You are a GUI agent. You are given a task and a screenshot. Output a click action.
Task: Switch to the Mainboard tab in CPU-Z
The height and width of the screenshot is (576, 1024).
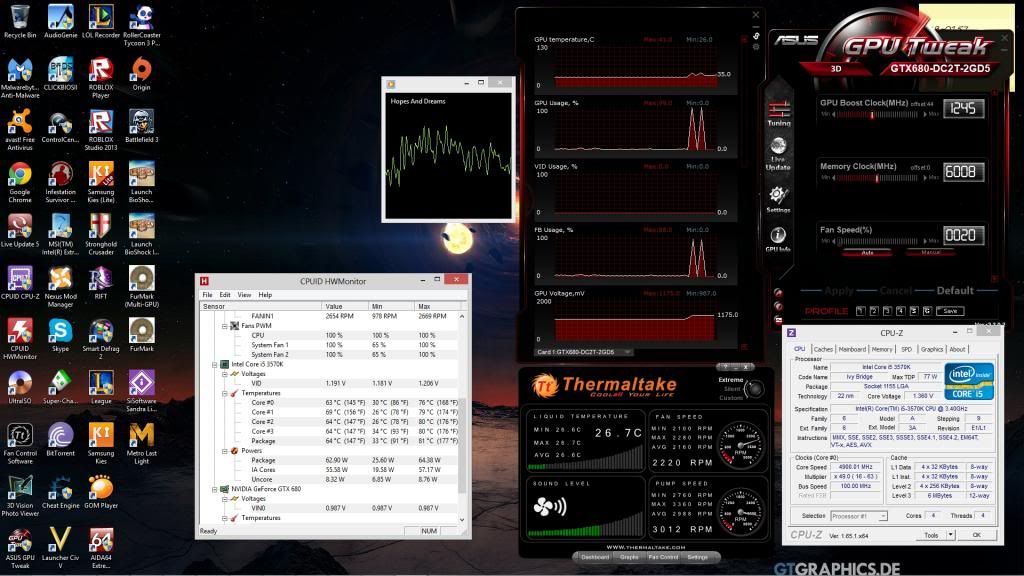852,349
